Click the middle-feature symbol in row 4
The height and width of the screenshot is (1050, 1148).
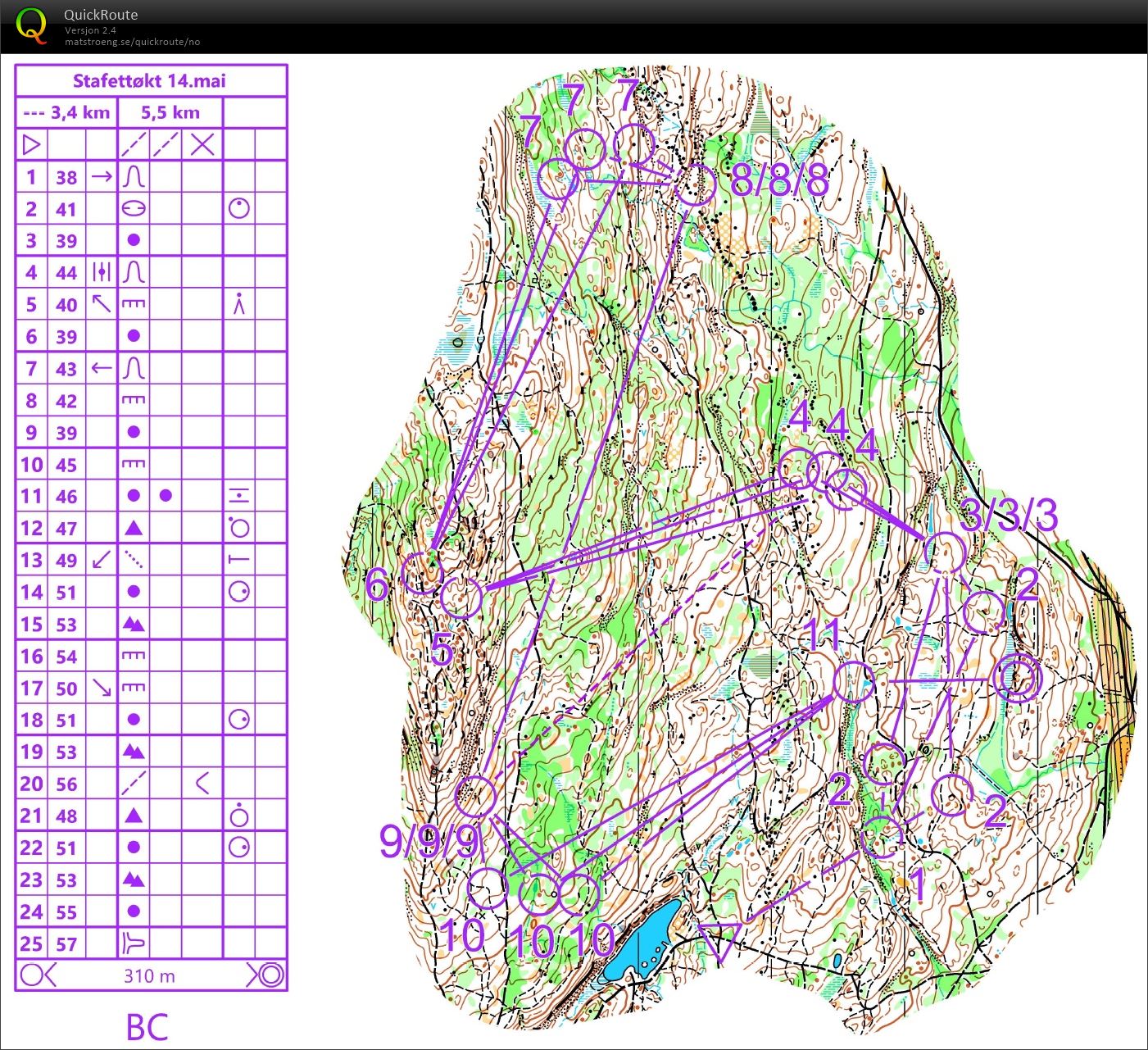[102, 272]
